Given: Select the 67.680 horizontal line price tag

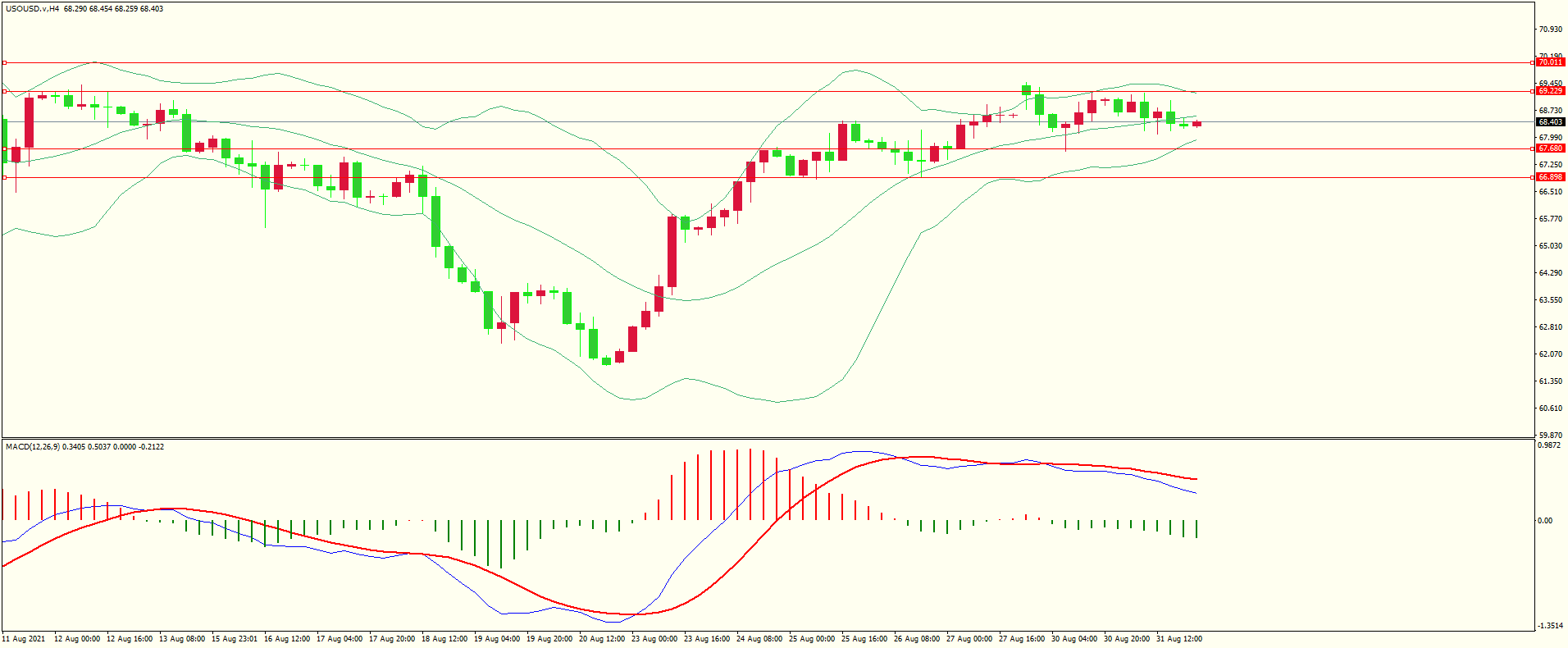Looking at the screenshot, I should (1550, 148).
